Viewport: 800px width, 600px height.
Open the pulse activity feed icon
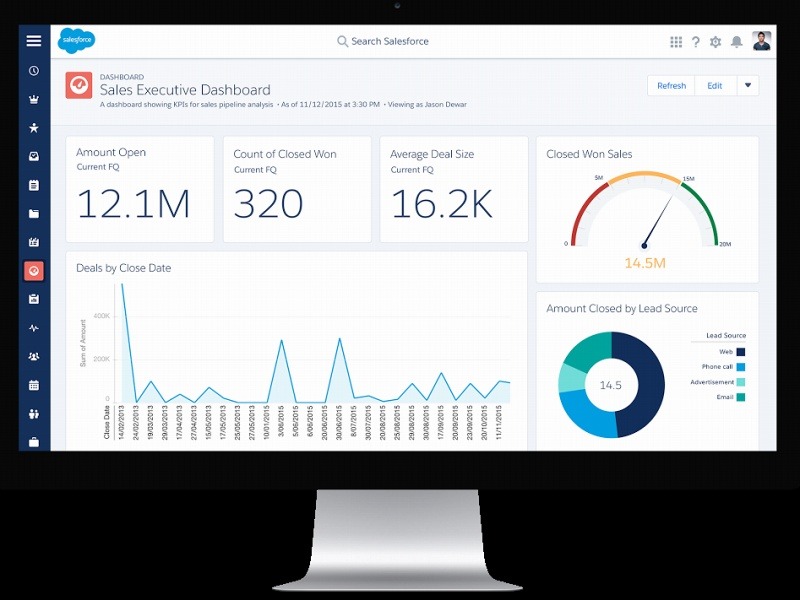pos(34,328)
